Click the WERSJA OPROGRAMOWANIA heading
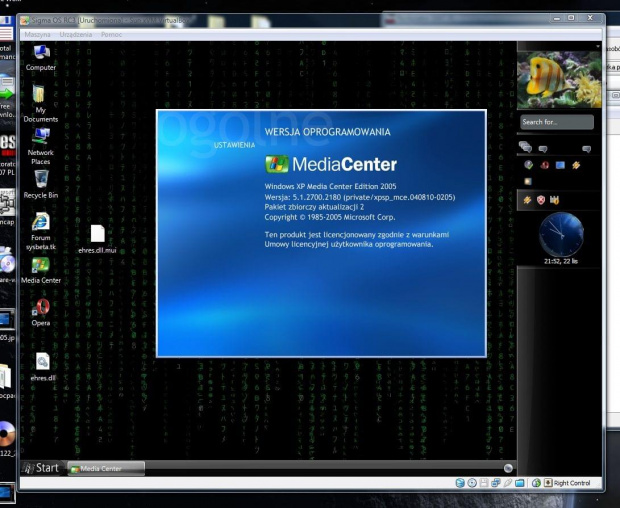Viewport: 620px width, 508px height. pyautogui.click(x=327, y=132)
